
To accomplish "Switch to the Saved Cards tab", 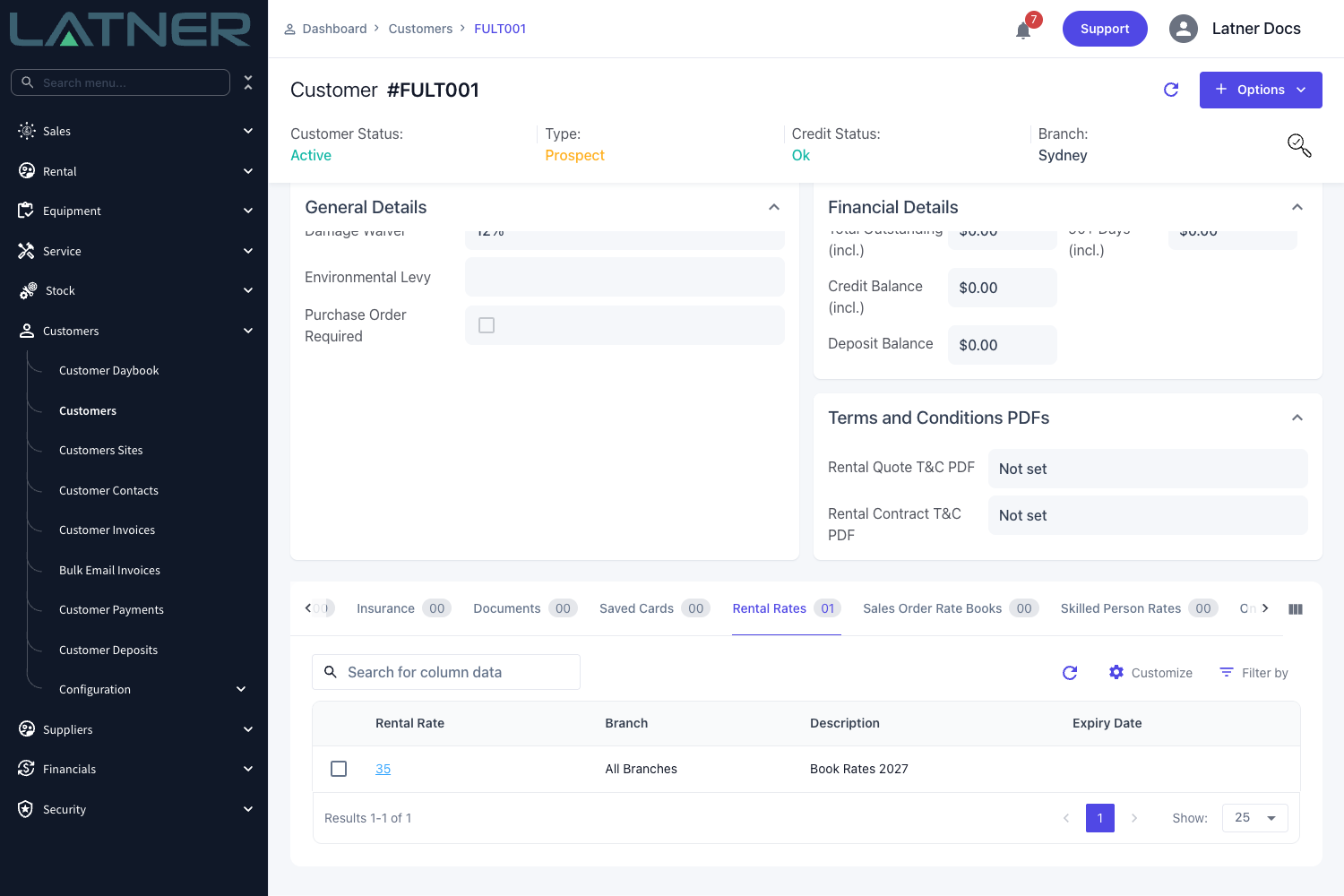I will pos(654,608).
